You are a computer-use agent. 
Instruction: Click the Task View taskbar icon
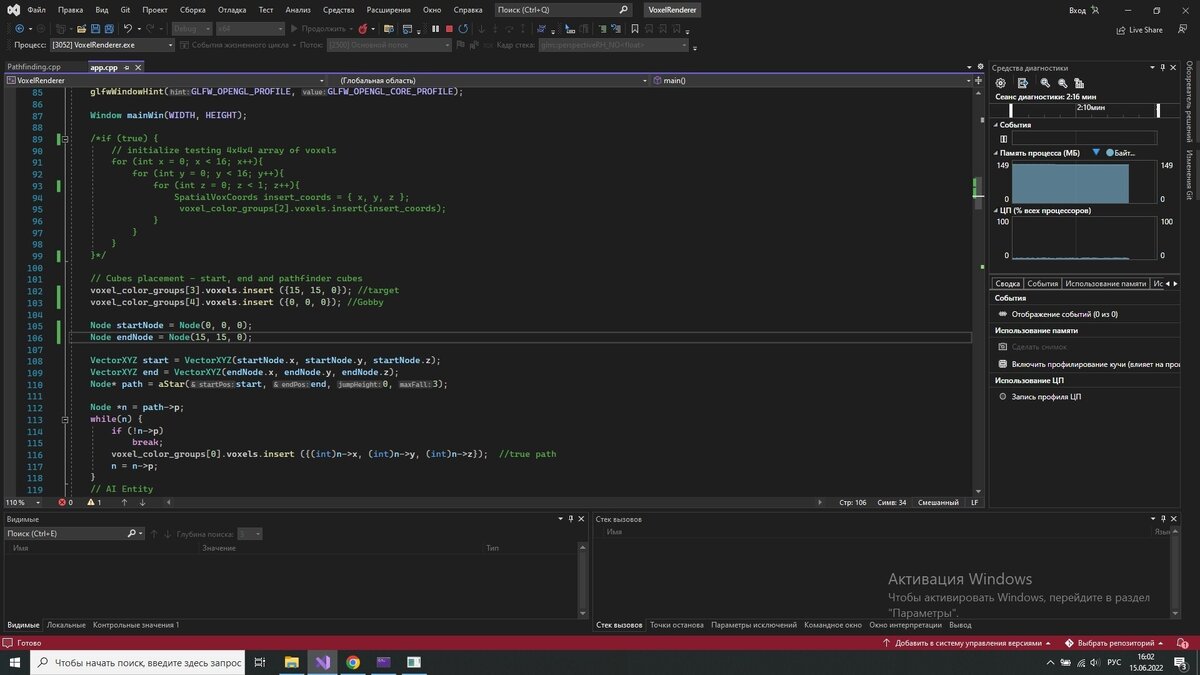tap(260, 662)
